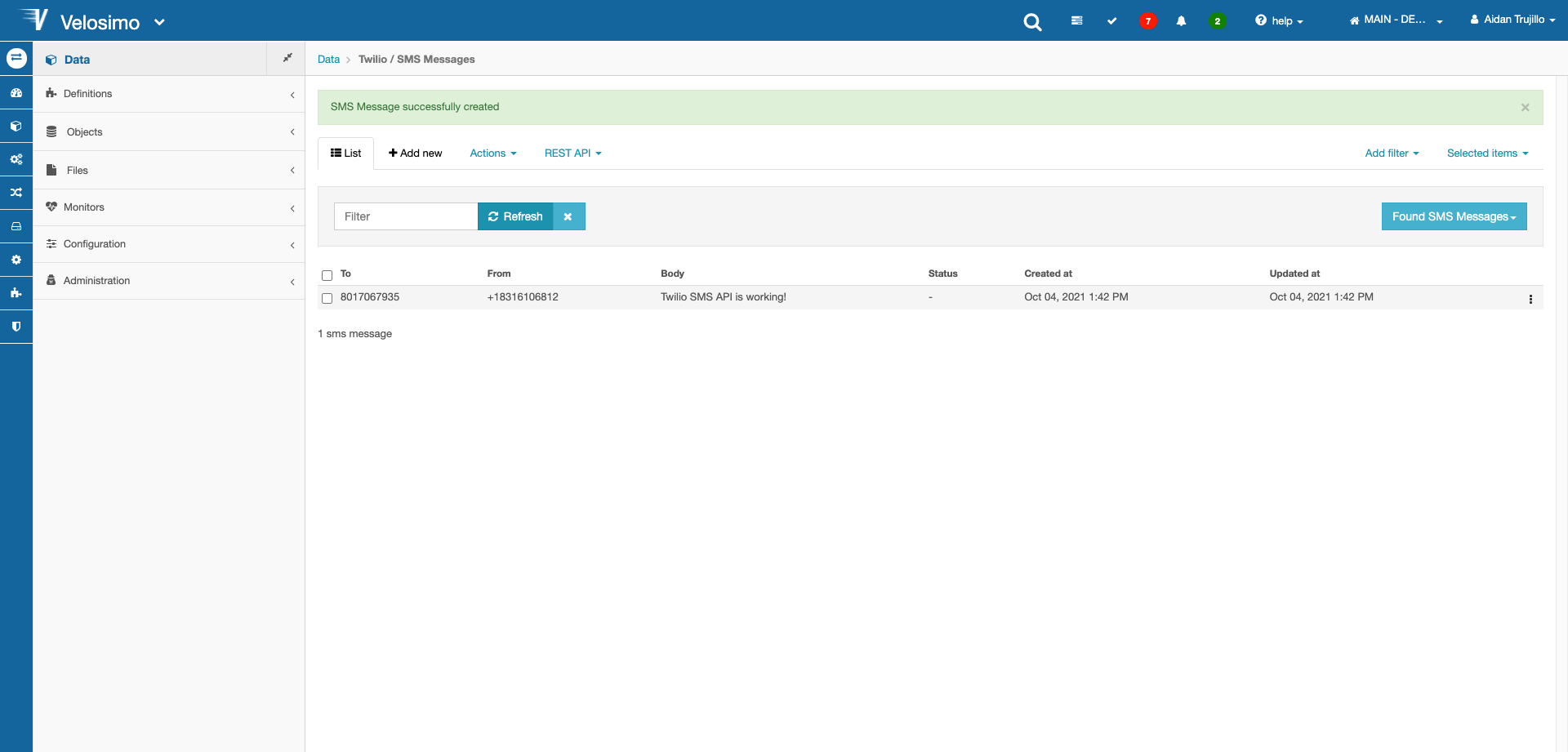Expand the Configuration section
Viewport: 1568px width, 752px height.
pos(169,244)
